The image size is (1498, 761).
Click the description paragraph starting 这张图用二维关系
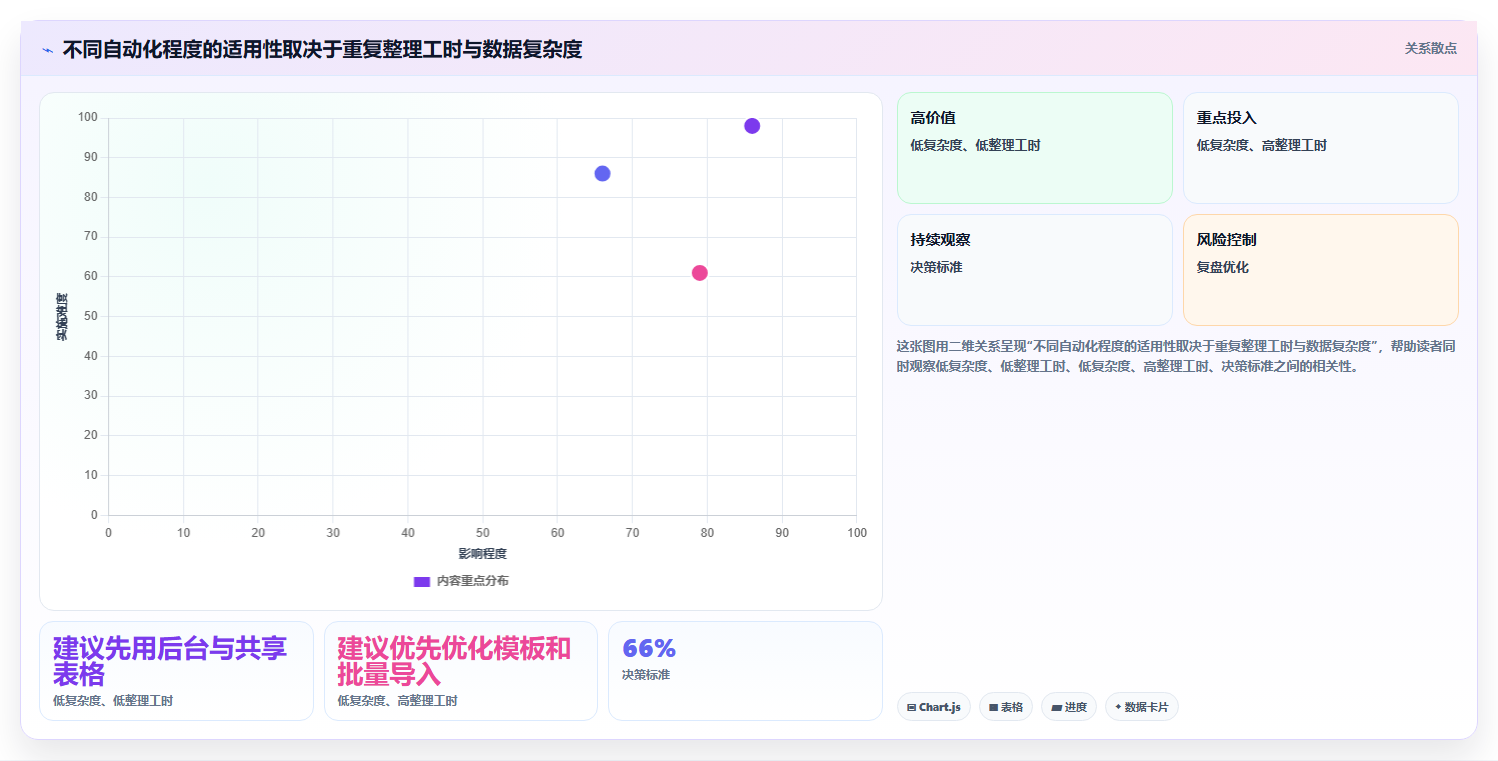[1176, 356]
